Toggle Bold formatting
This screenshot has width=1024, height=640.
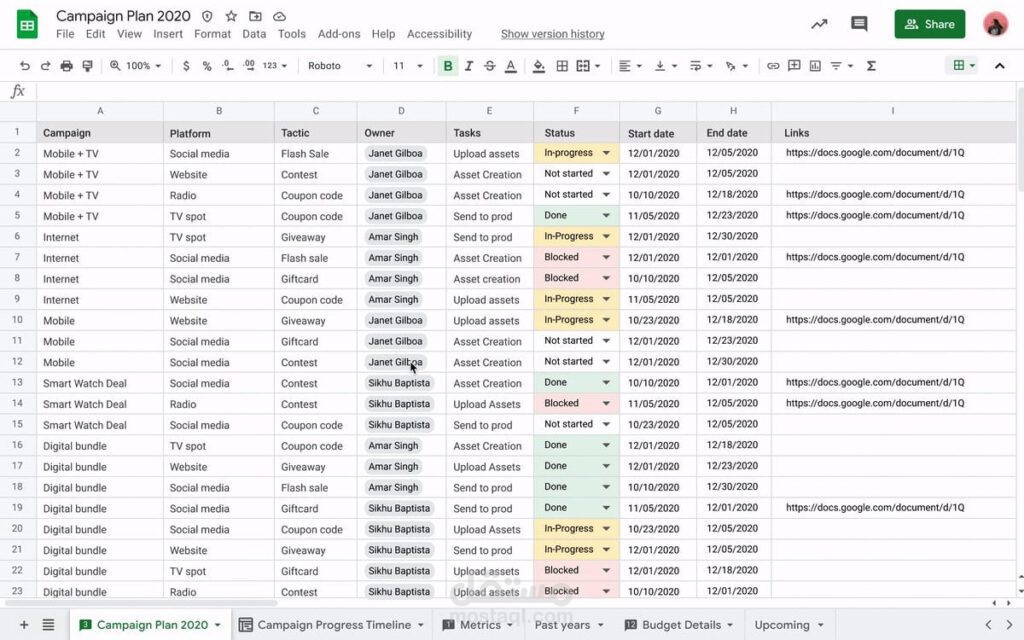click(x=447, y=66)
